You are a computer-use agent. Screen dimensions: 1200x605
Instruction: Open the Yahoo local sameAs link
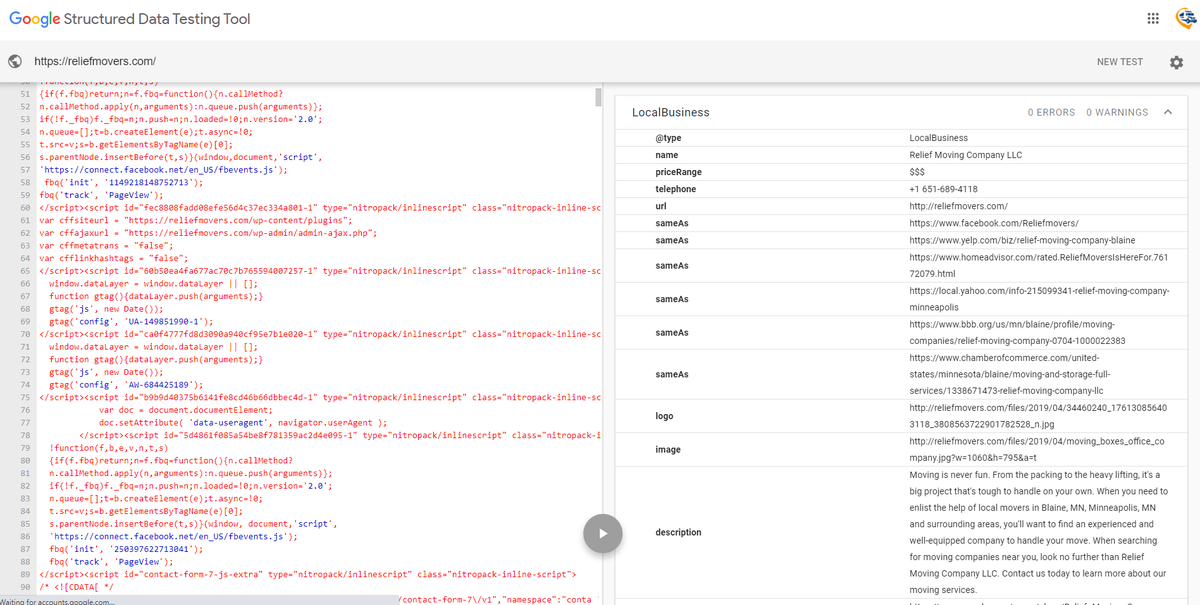point(1039,299)
